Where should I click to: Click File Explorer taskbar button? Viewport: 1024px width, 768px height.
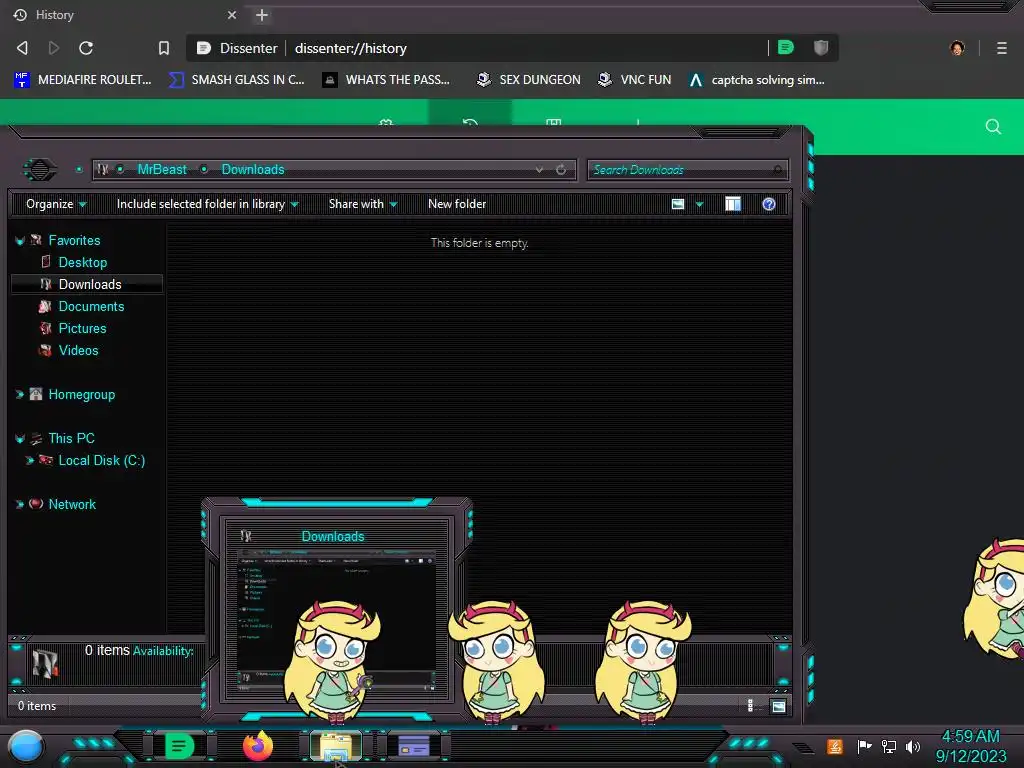[336, 746]
